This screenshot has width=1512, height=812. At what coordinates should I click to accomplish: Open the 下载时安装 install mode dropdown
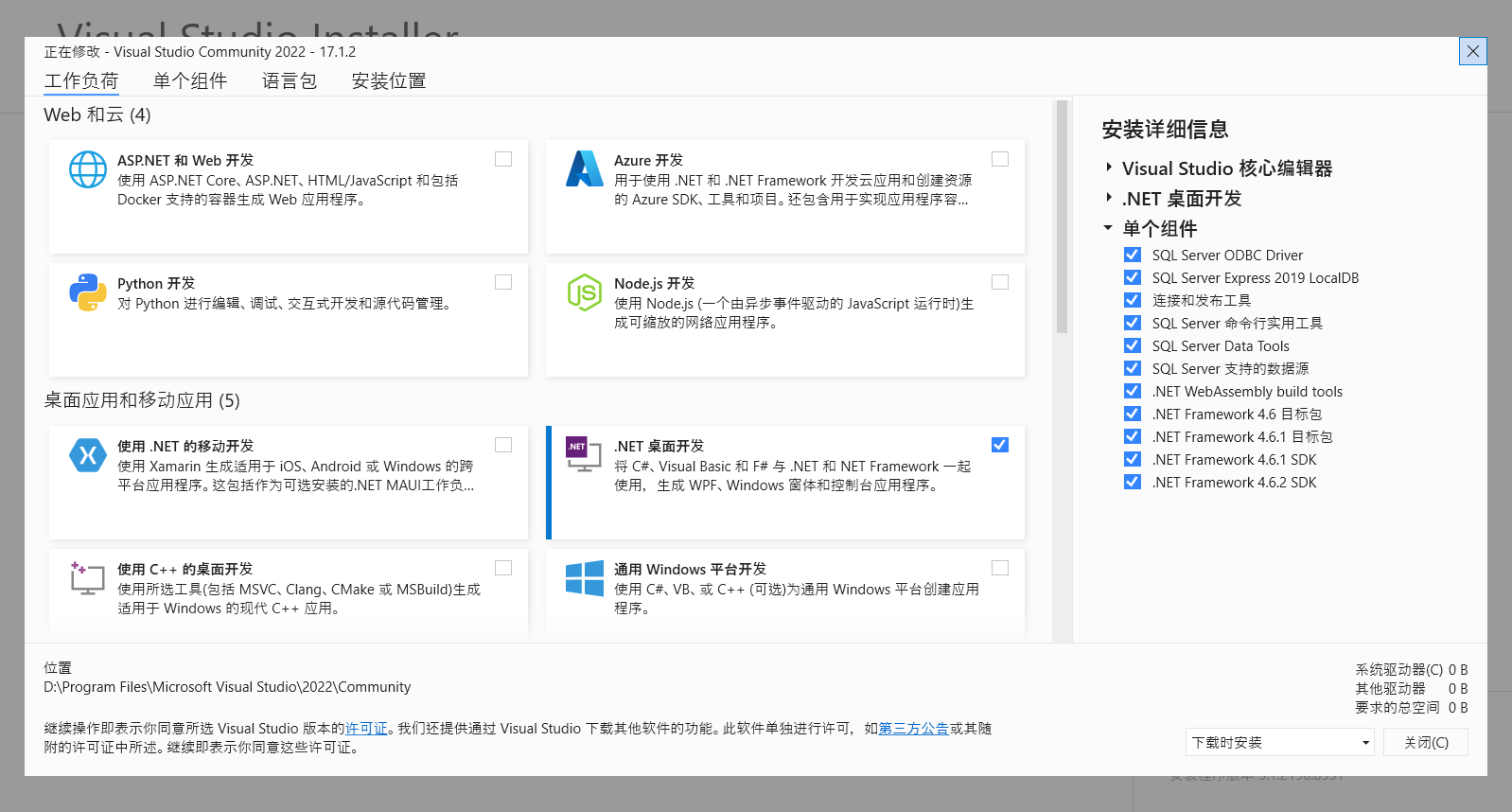[1279, 742]
